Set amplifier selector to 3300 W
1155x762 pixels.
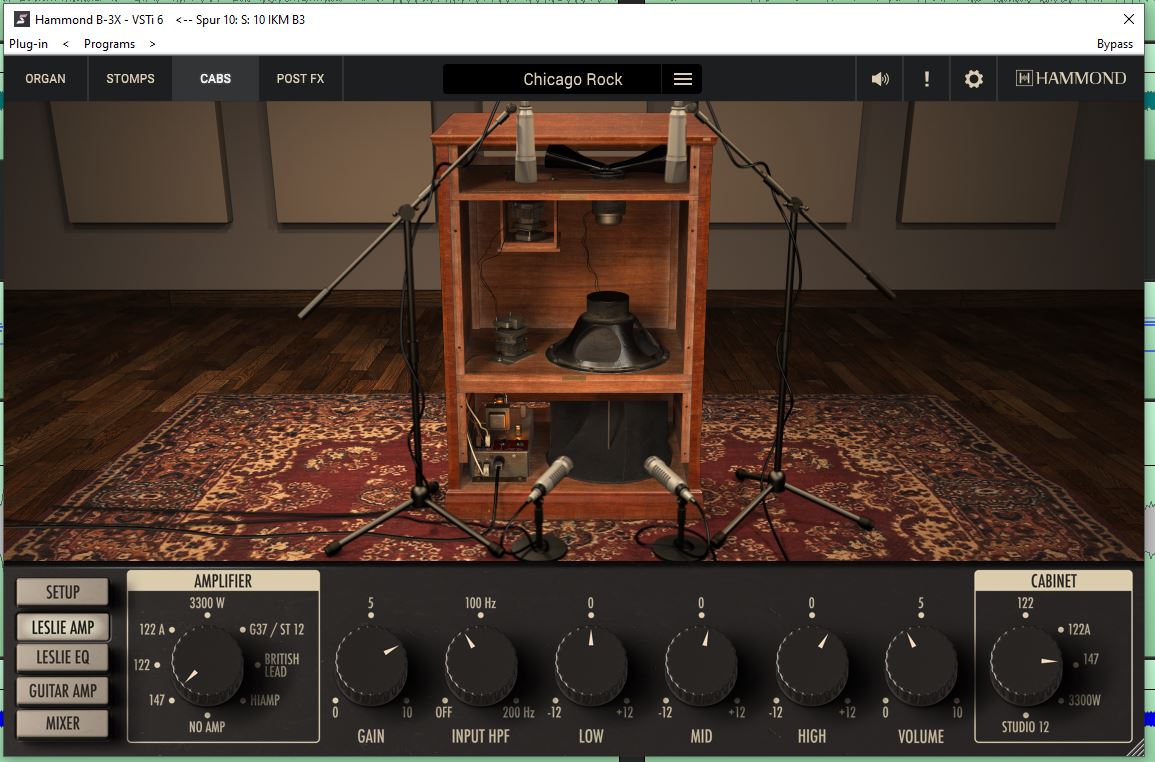(x=207, y=603)
